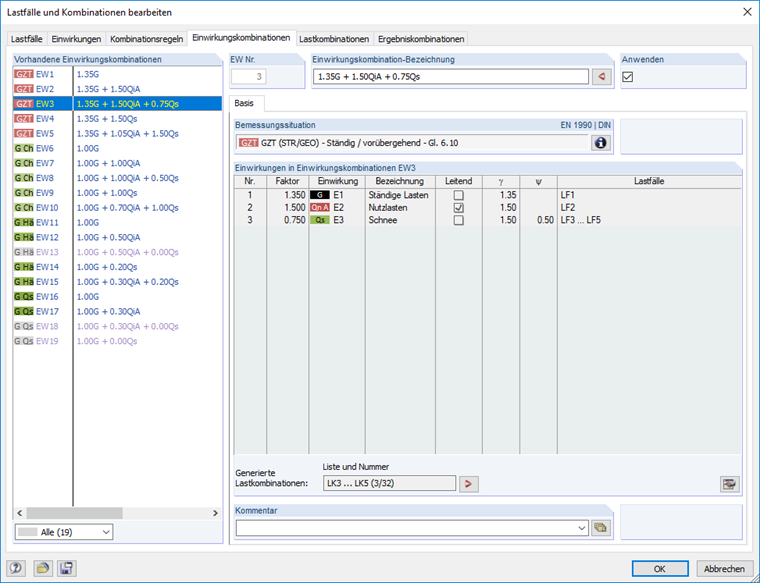Select combination EW1 1.35G

117,74
